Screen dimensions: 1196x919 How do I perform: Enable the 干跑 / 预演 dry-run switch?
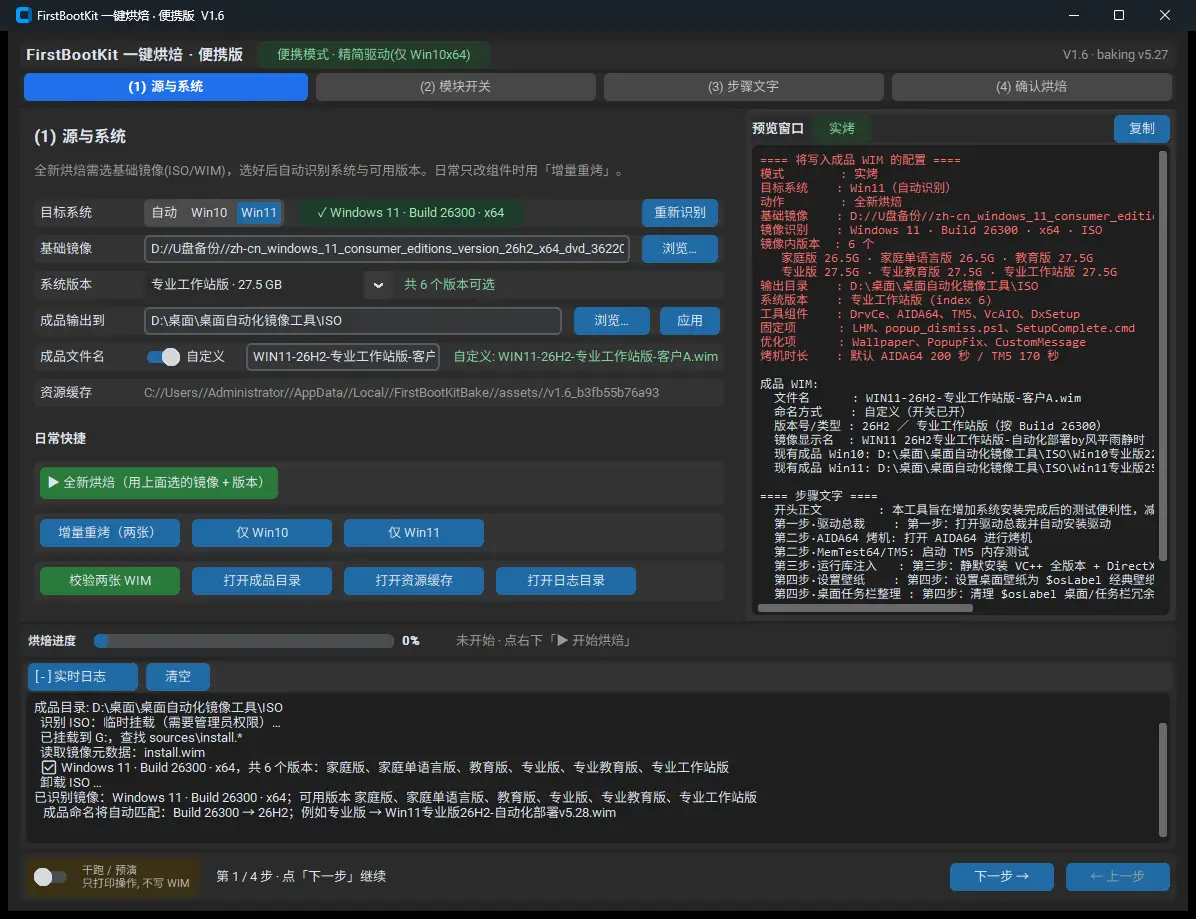[50, 876]
